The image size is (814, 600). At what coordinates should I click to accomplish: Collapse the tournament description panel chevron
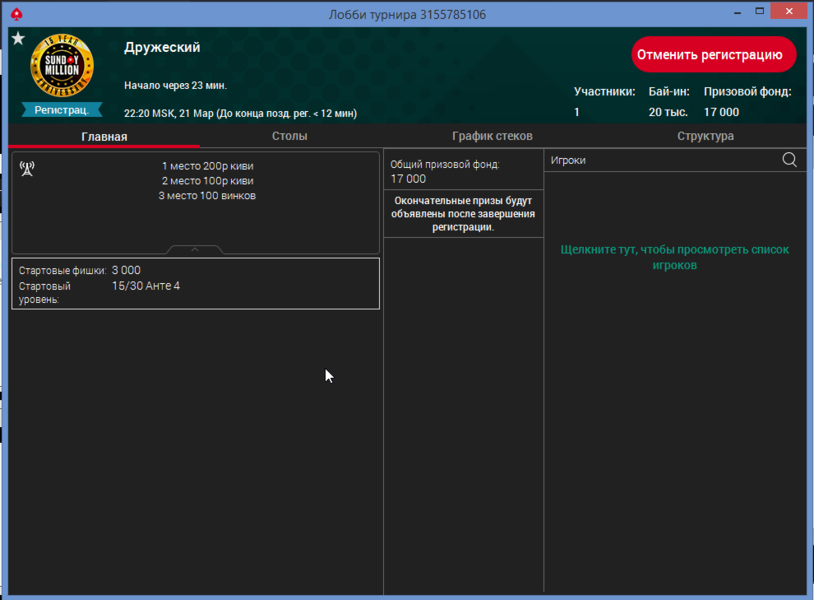click(195, 250)
